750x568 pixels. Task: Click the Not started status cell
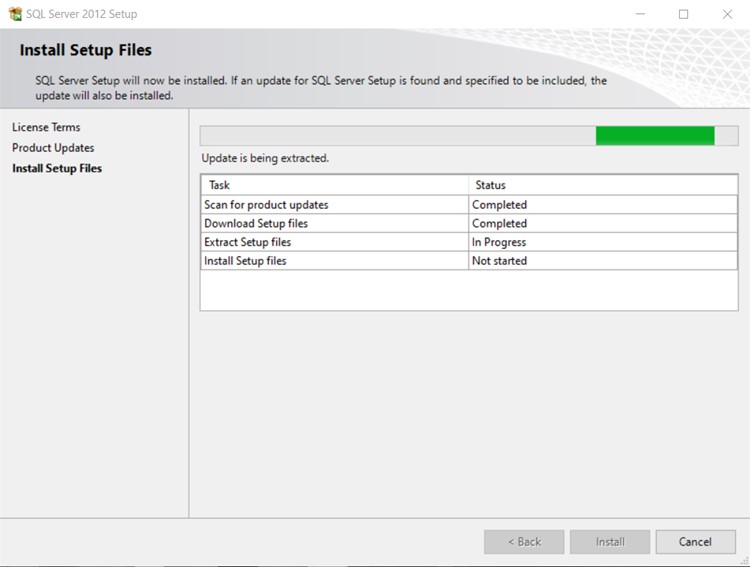point(603,260)
